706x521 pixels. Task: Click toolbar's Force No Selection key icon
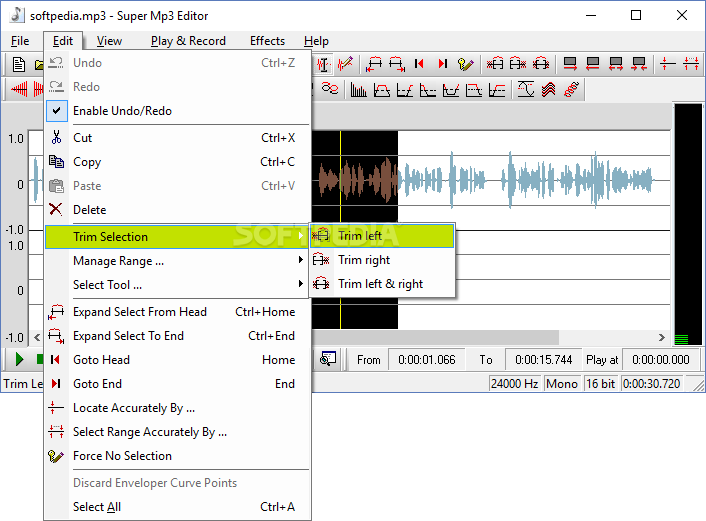pyautogui.click(x=465, y=64)
